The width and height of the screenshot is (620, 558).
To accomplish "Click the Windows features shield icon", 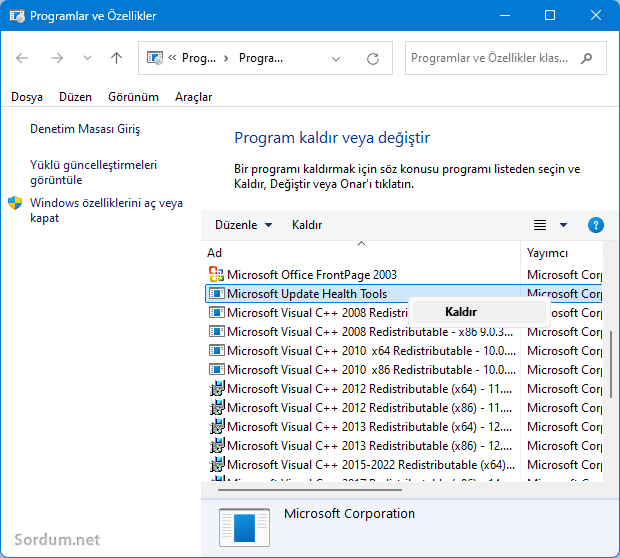I will pos(15,203).
